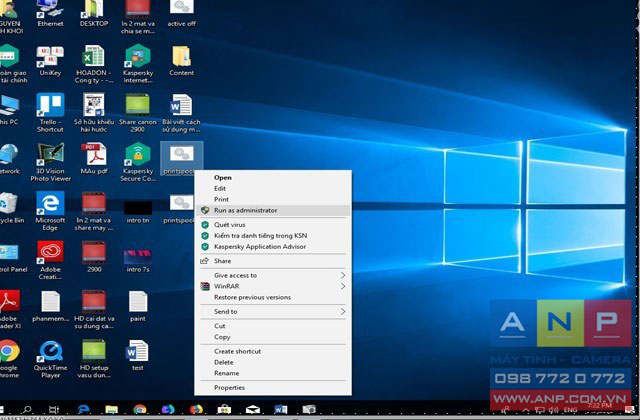Open taskbar search magnifier icon

[x=27, y=409]
